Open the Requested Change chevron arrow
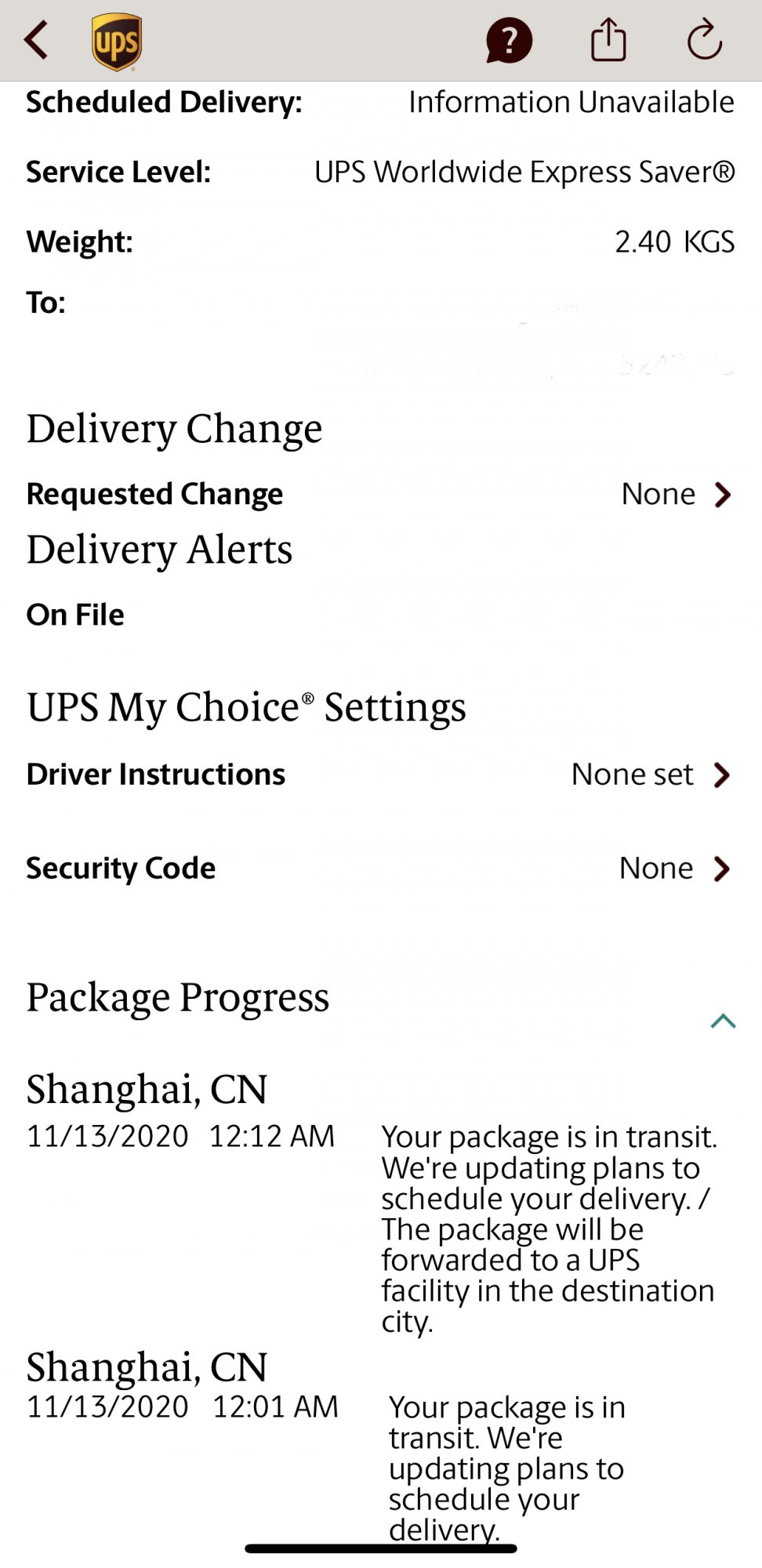The image size is (762, 1568). pos(723,495)
